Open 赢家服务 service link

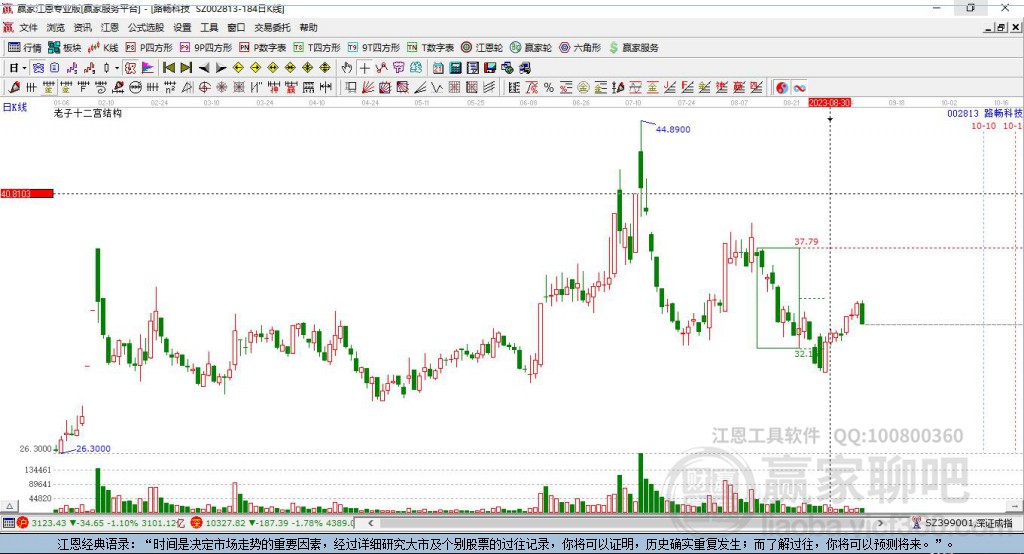633,48
